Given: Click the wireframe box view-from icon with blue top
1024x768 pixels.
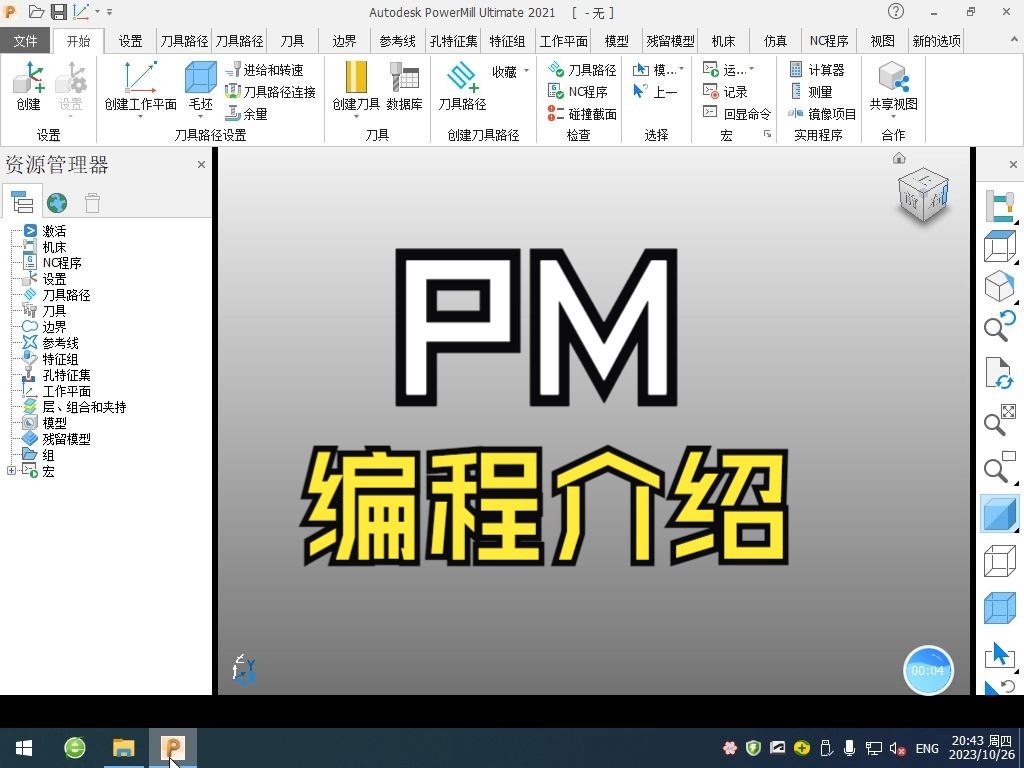Looking at the screenshot, I should pos(1000,247).
